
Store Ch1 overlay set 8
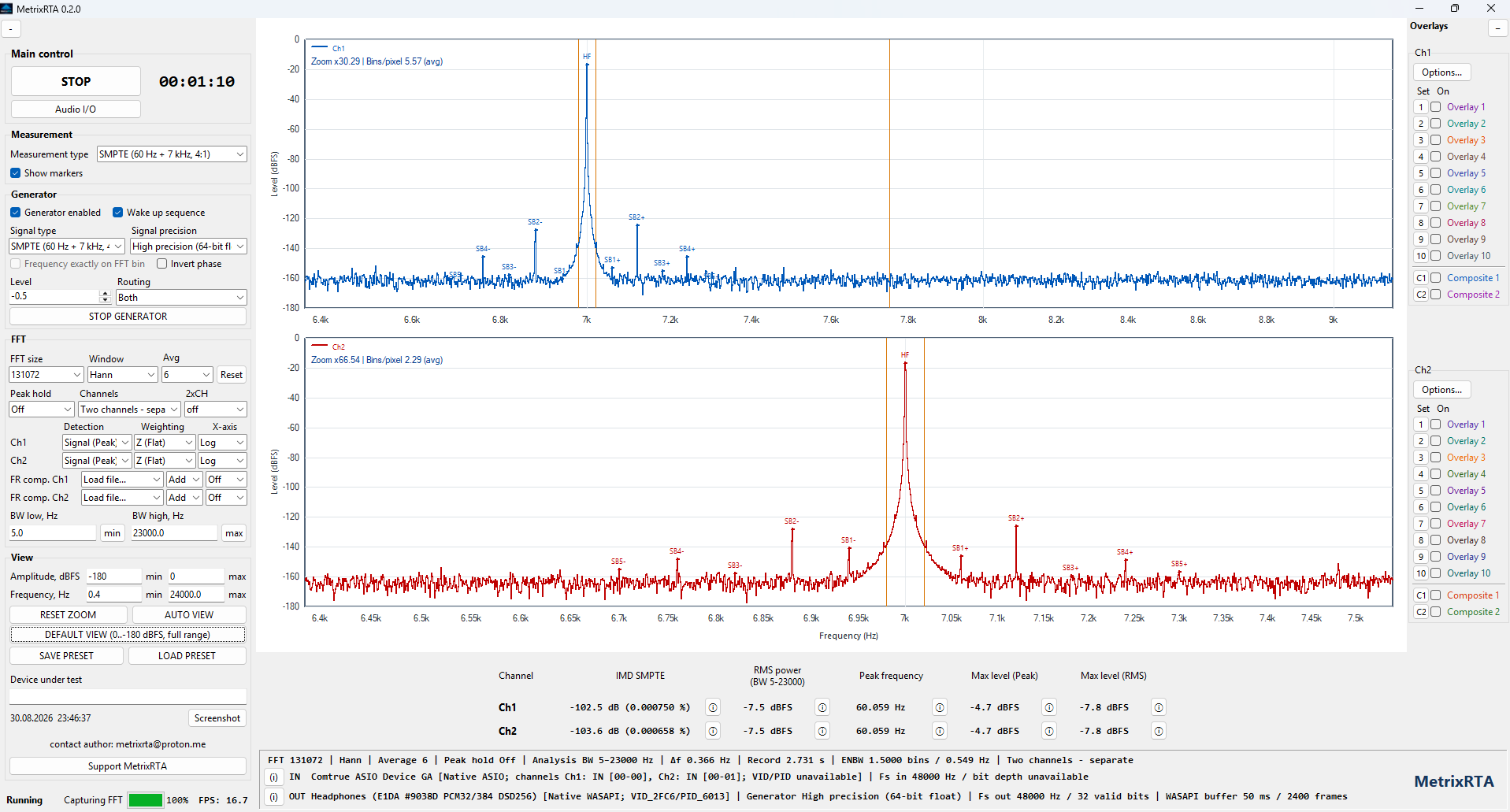click(x=1421, y=223)
